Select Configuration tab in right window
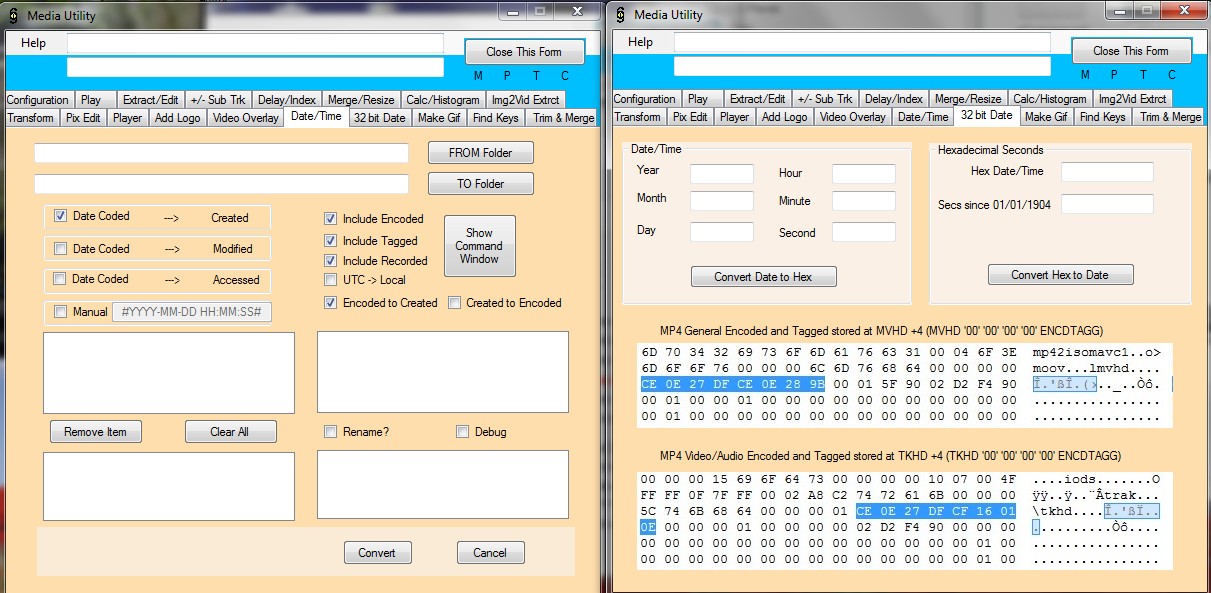The image size is (1211, 593). [x=645, y=99]
